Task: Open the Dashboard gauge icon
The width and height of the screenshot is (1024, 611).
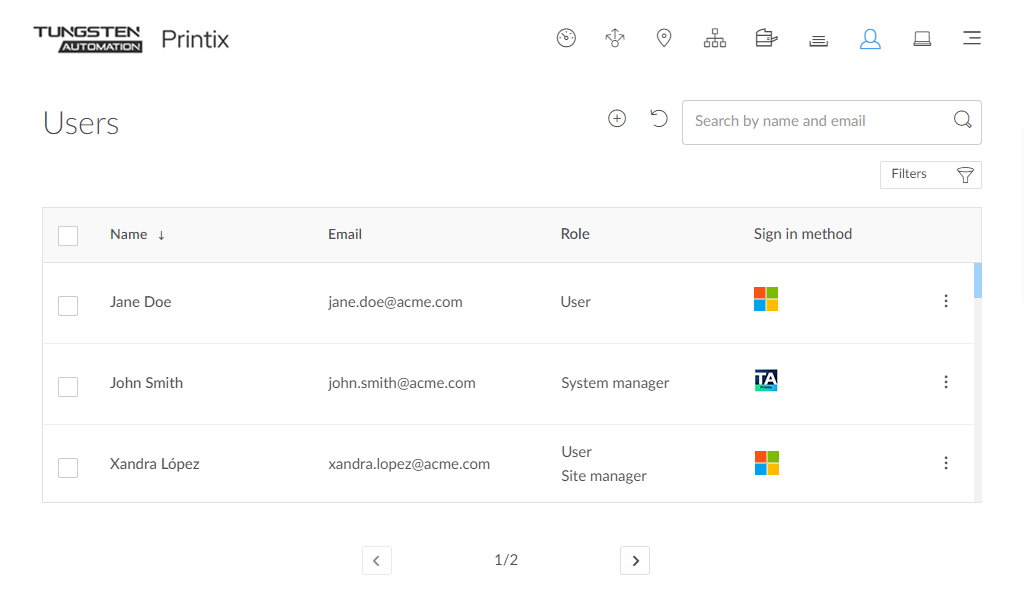Action: [x=566, y=39]
